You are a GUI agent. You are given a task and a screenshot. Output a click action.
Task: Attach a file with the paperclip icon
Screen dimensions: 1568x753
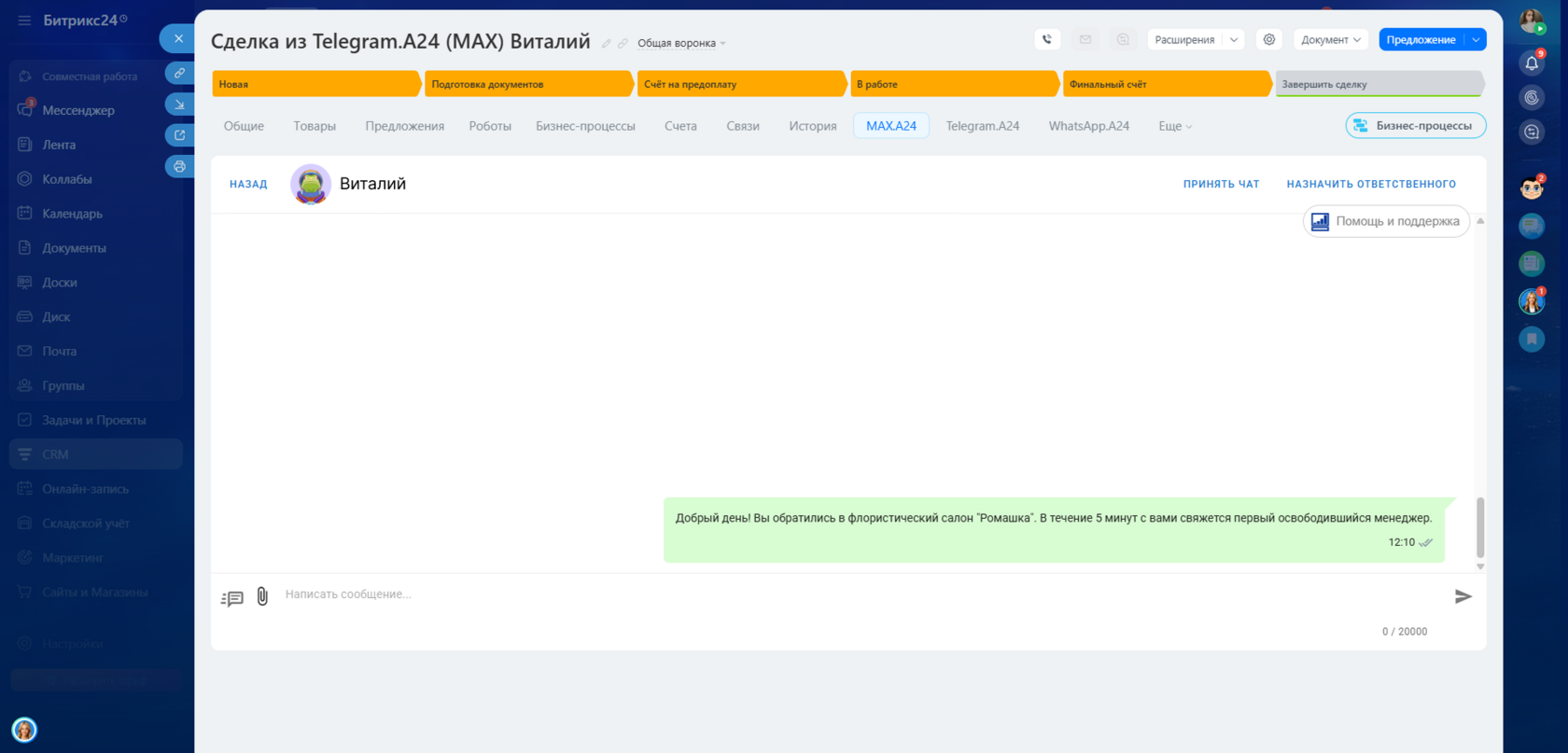[x=262, y=596]
